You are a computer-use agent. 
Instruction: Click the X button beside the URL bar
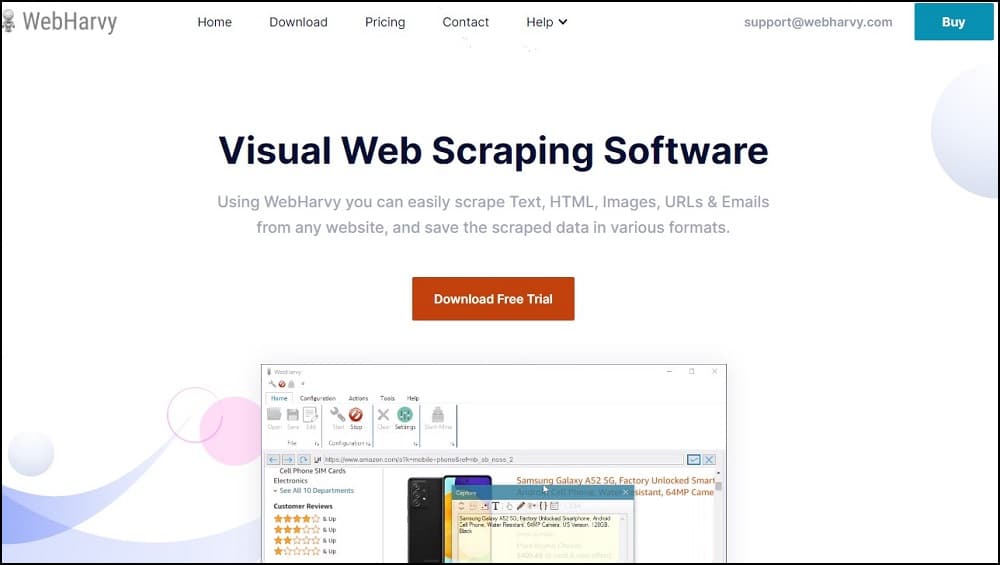pos(709,459)
